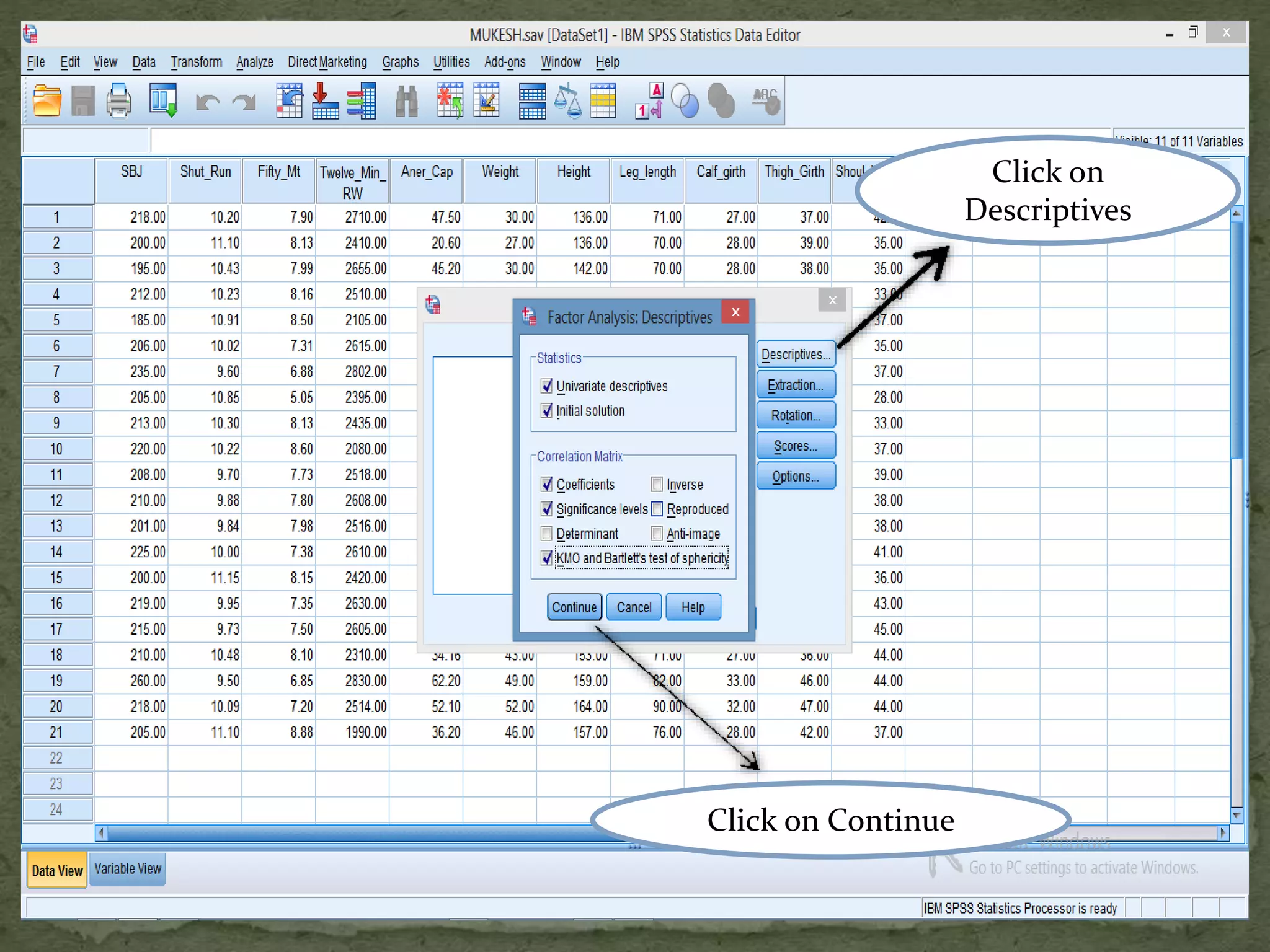This screenshot has width=1270, height=952.
Task: Click the Rotation... button
Action: (796, 415)
